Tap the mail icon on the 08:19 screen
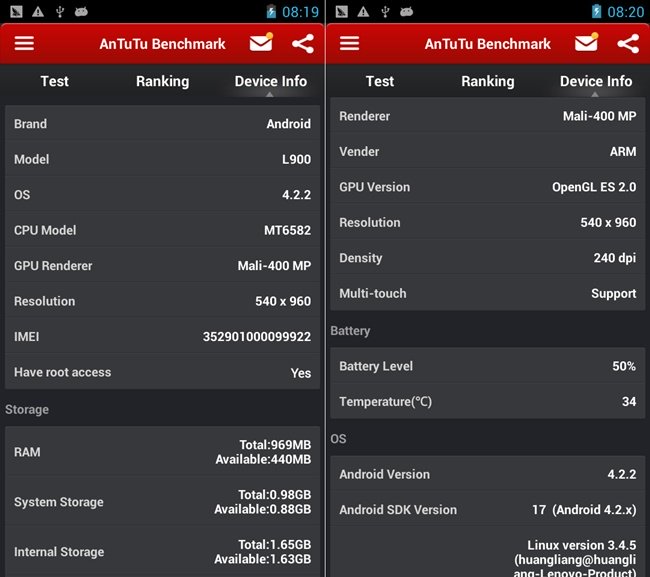650x577 pixels. coord(261,44)
